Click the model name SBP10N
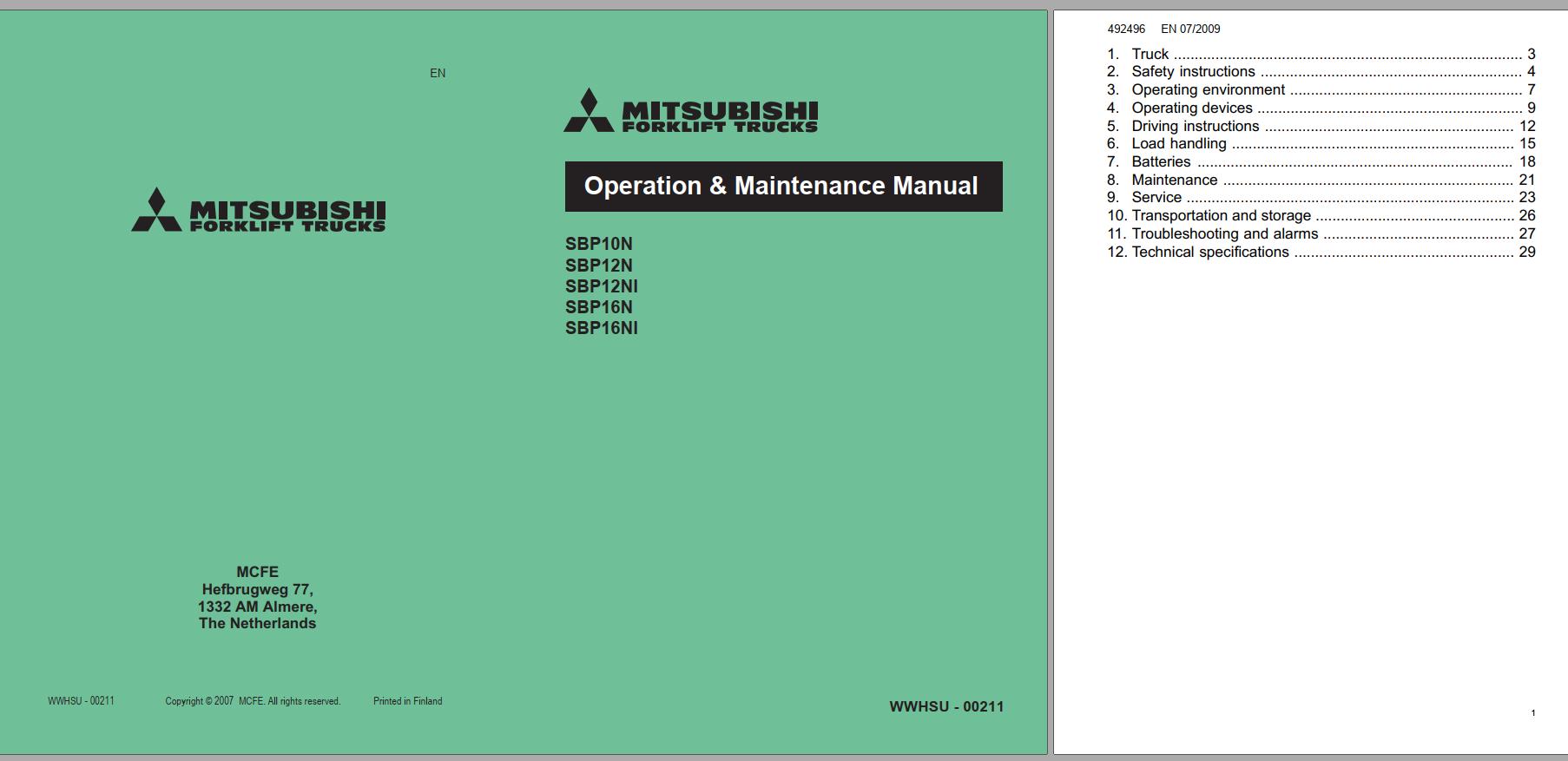The height and width of the screenshot is (761, 1568). click(x=599, y=244)
